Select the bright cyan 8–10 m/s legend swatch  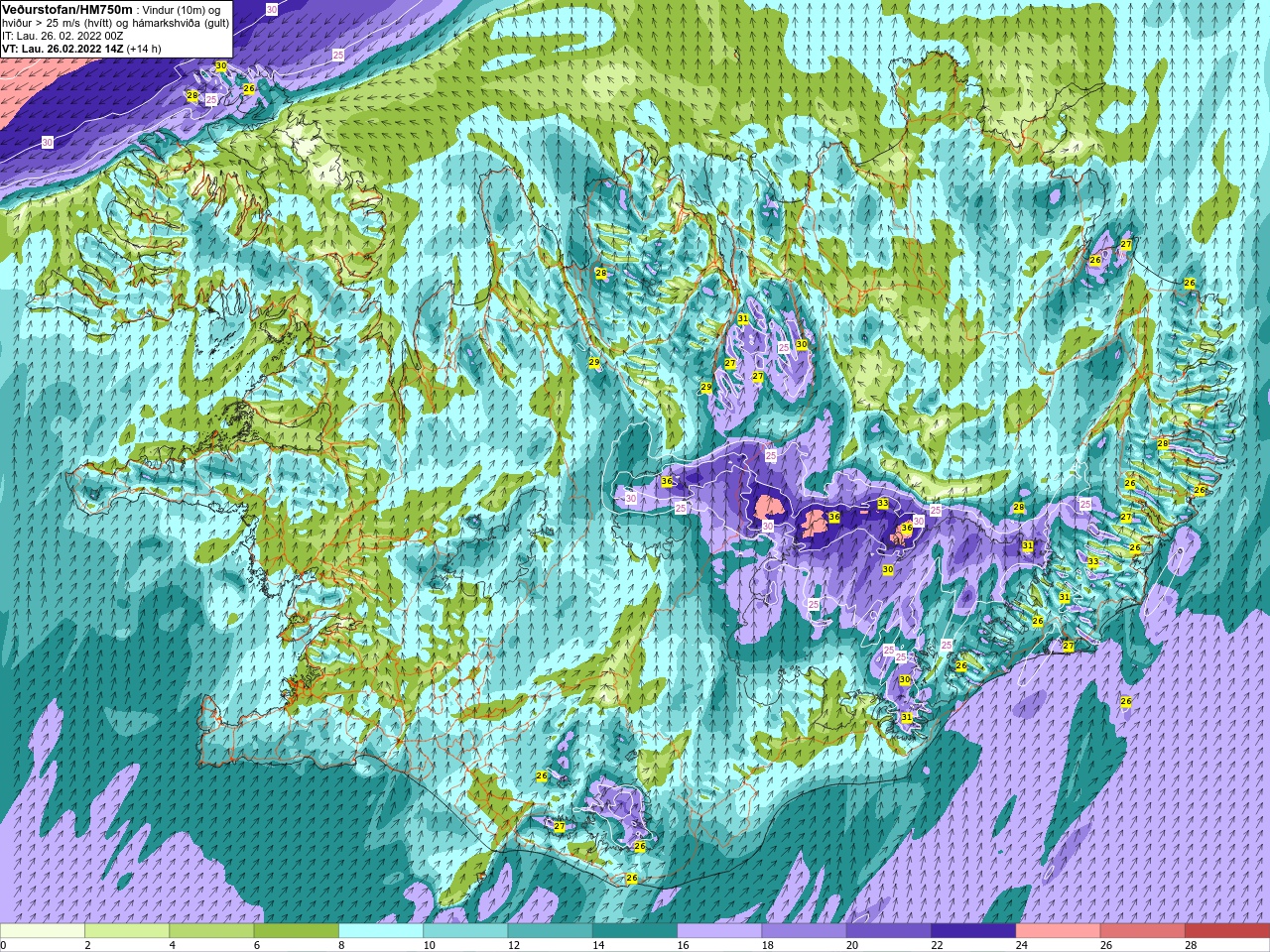coord(381,931)
